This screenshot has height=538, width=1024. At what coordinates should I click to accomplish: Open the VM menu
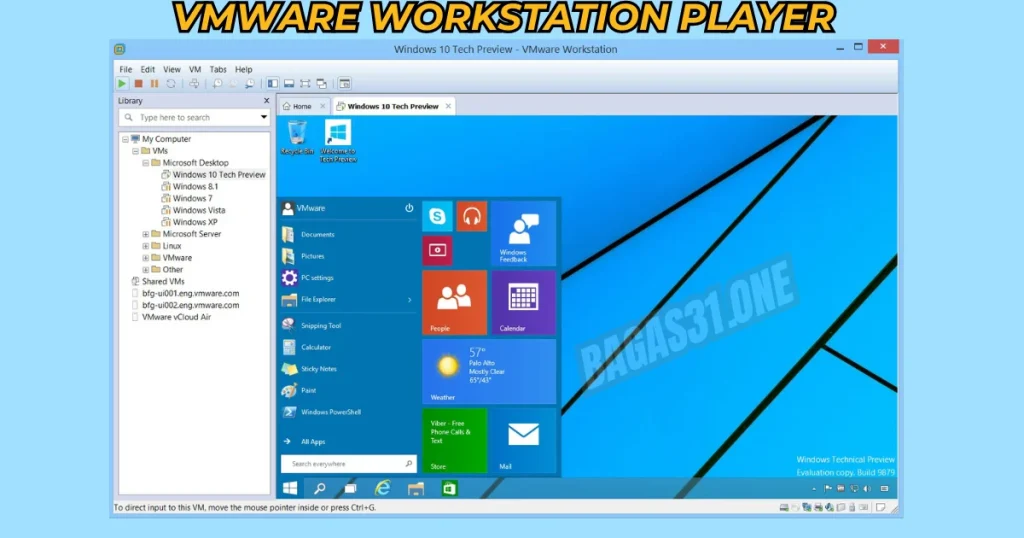pos(195,69)
